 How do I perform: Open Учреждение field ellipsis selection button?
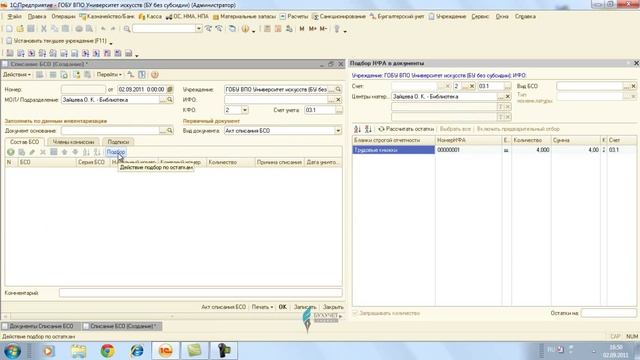[x=331, y=89]
